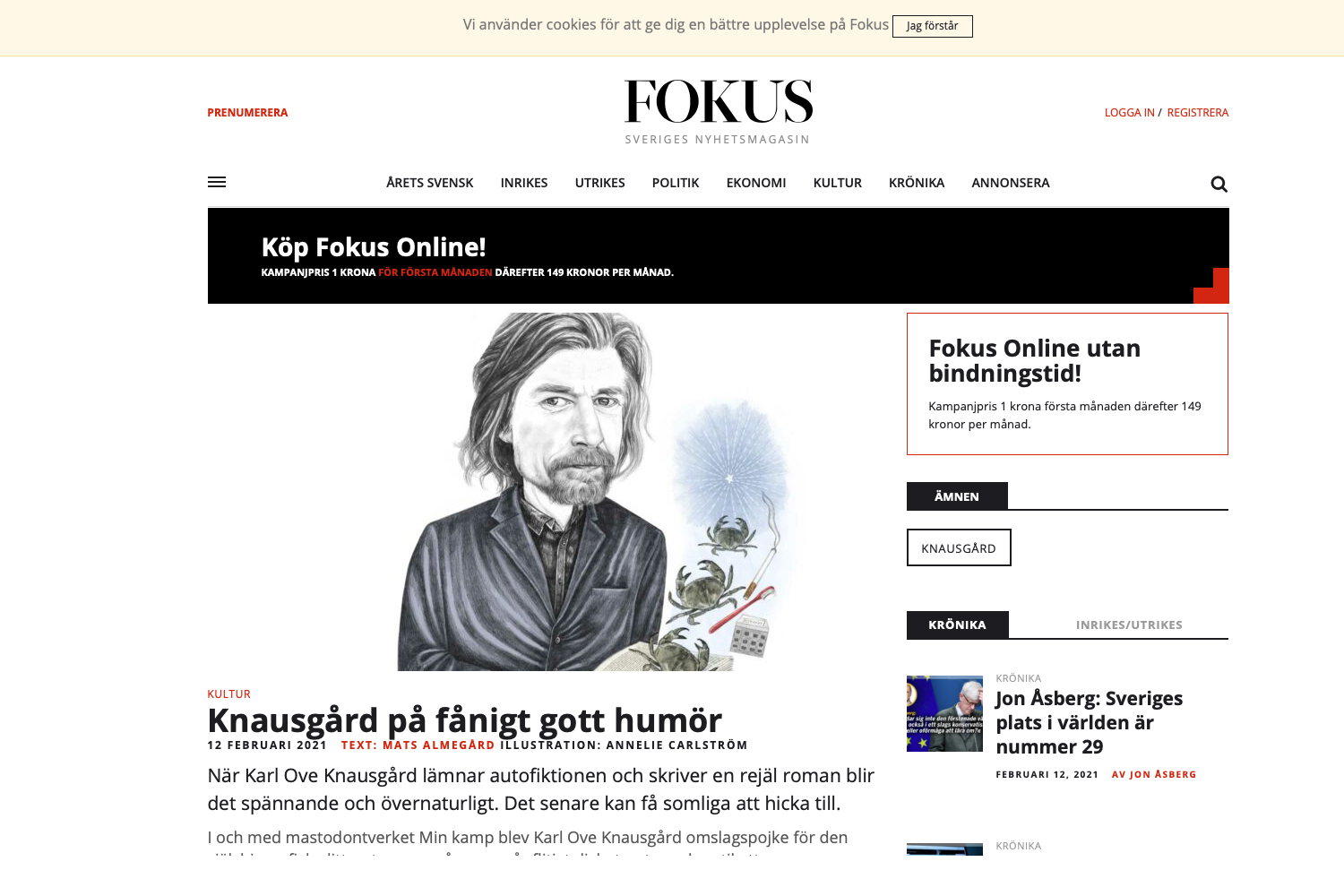The image size is (1344, 896).
Task: Switch to the Inrikes/Utrikes tab
Action: pyautogui.click(x=1129, y=625)
